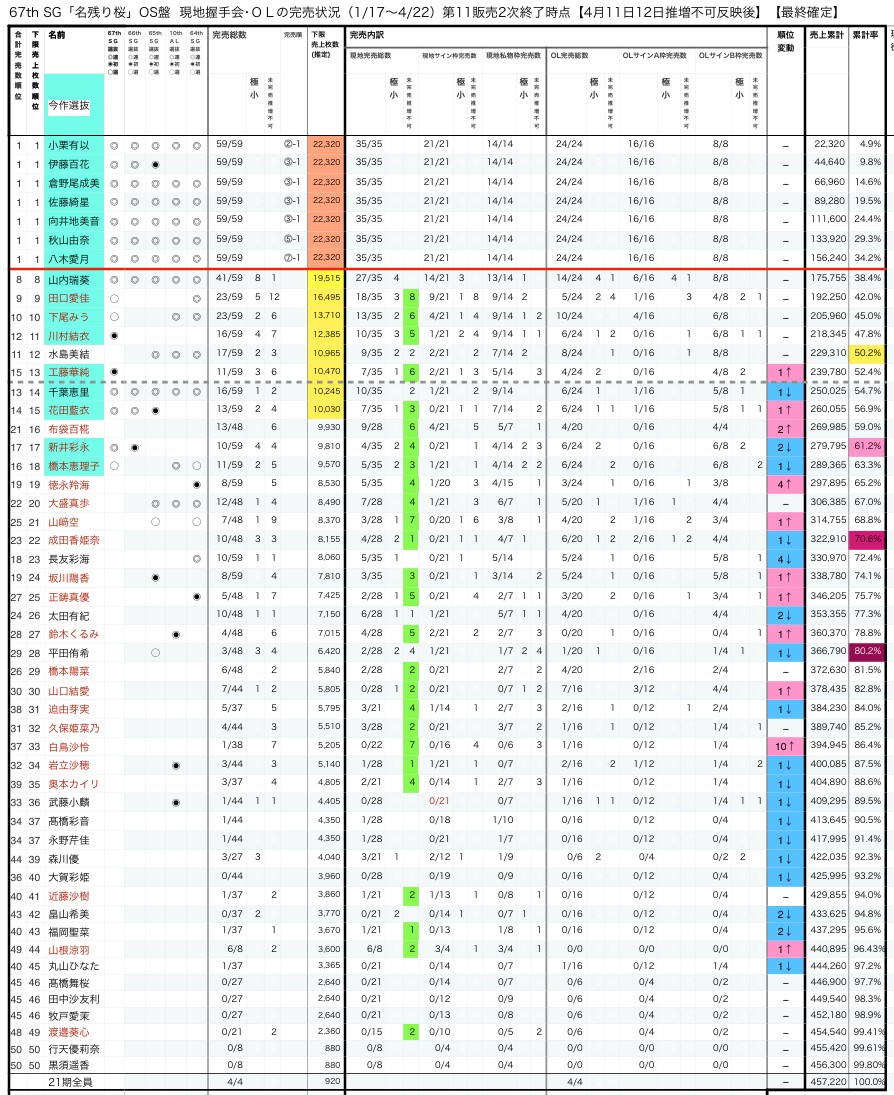Click the filled circle in 川村結衣's row
This screenshot has height=1095, width=894.
pos(114,335)
